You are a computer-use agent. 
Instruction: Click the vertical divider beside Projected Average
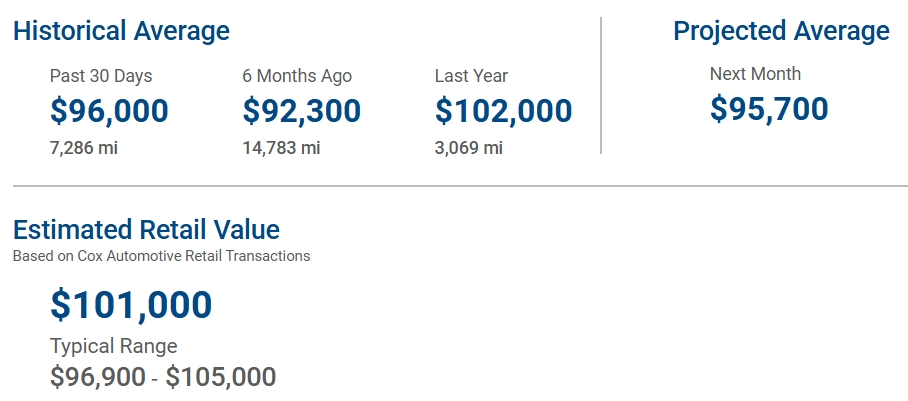(601, 85)
